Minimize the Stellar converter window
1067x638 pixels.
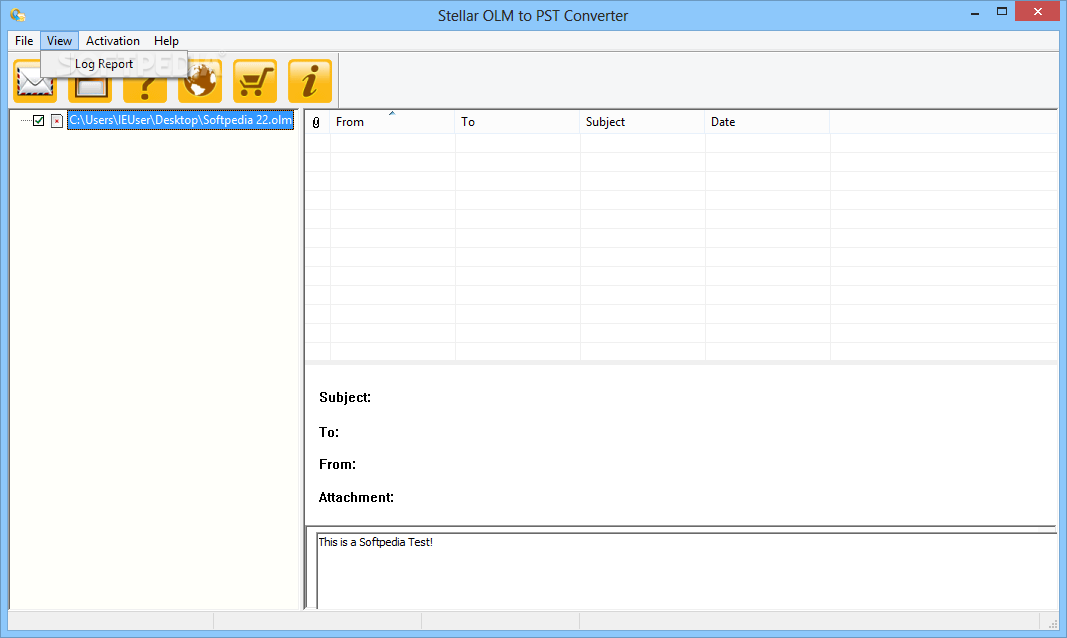click(975, 12)
